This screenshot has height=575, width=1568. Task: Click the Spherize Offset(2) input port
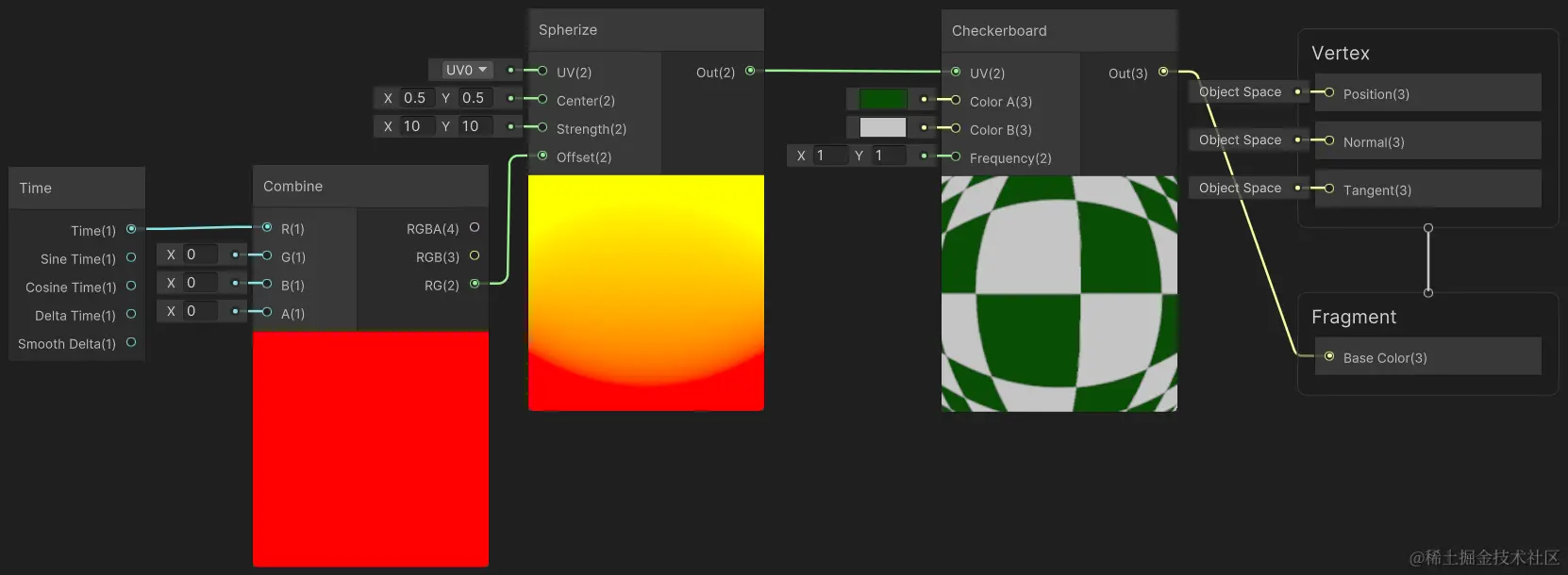tap(542, 156)
